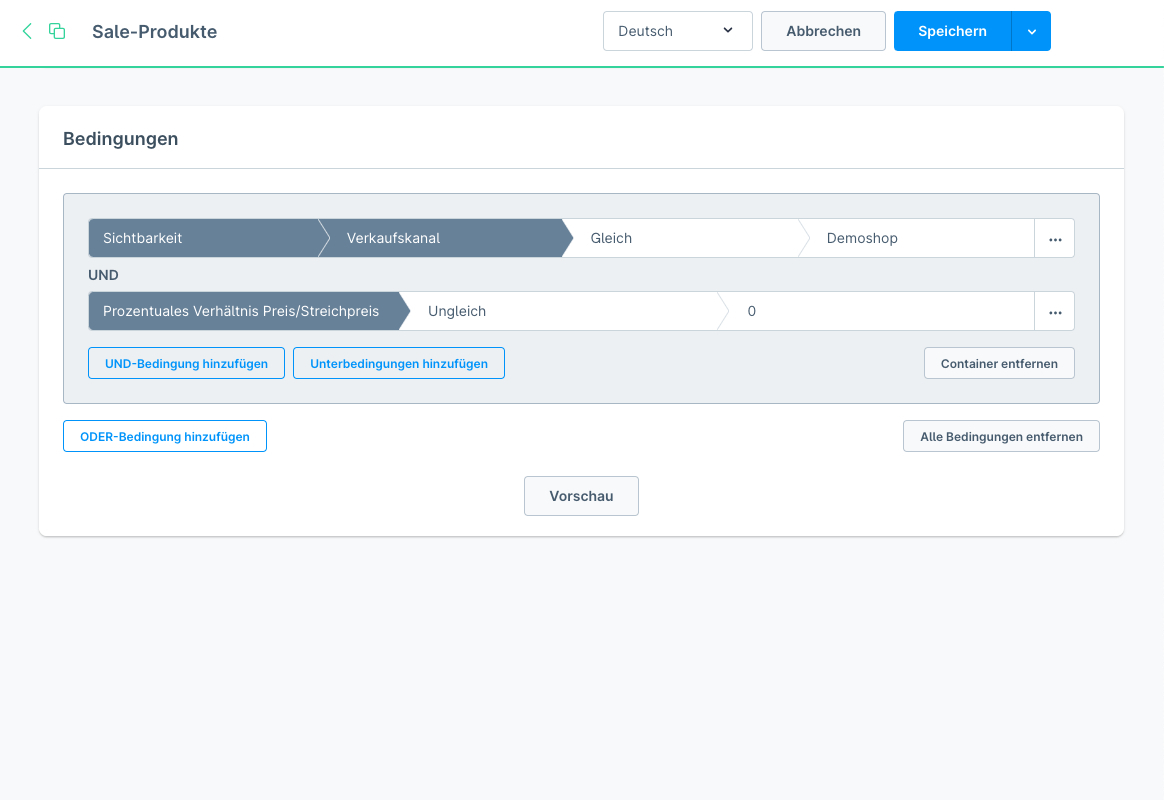This screenshot has height=800, width=1164.
Task: Click Unterbedingungen hinzufügen
Action: (x=399, y=364)
